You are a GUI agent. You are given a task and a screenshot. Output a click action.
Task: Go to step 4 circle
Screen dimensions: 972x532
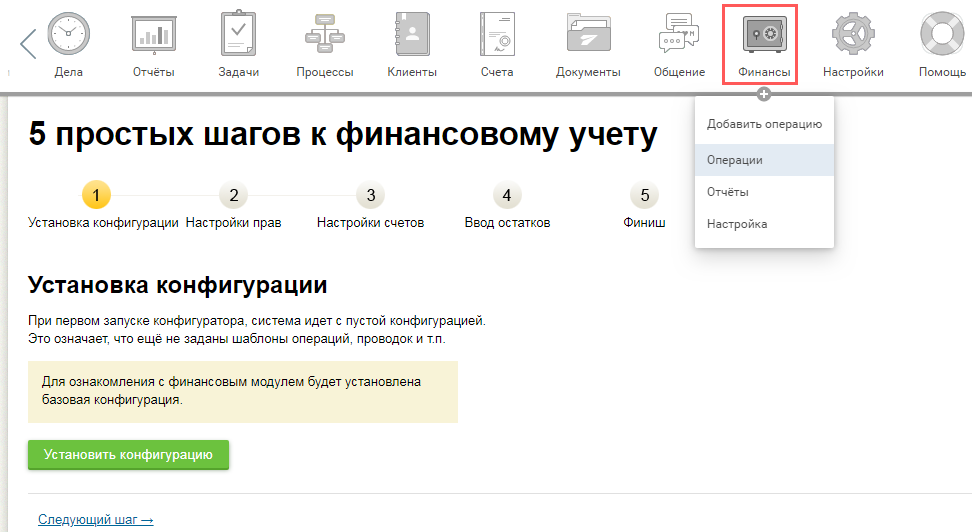(507, 195)
